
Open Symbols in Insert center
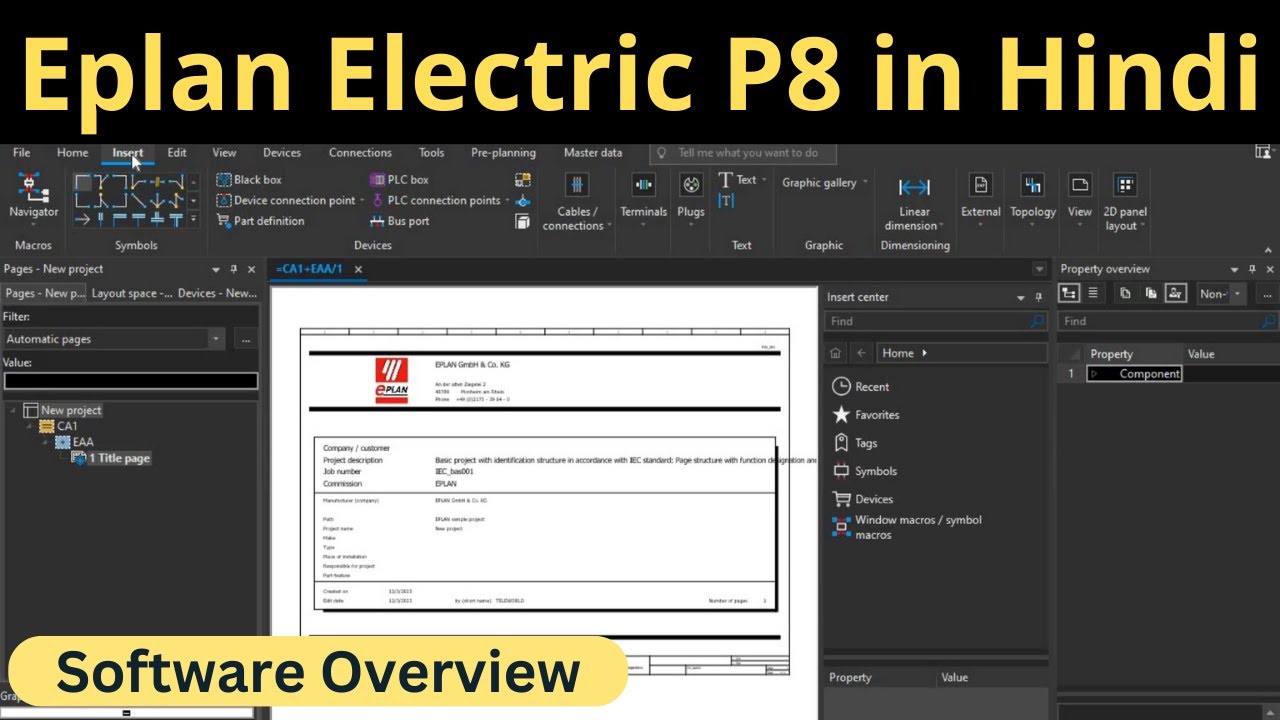pyautogui.click(x=864, y=471)
